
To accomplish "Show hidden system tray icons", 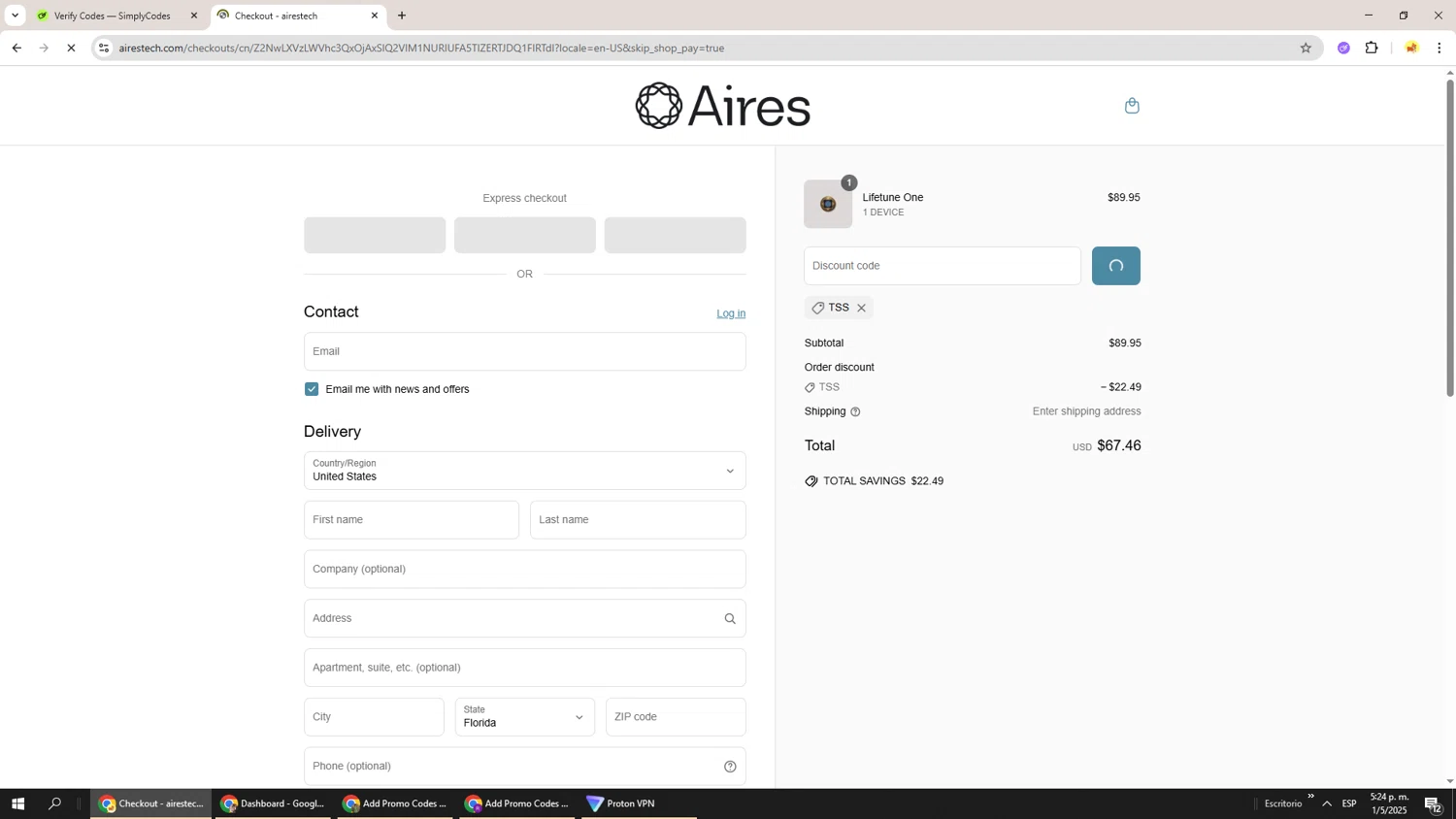I will click(1327, 803).
